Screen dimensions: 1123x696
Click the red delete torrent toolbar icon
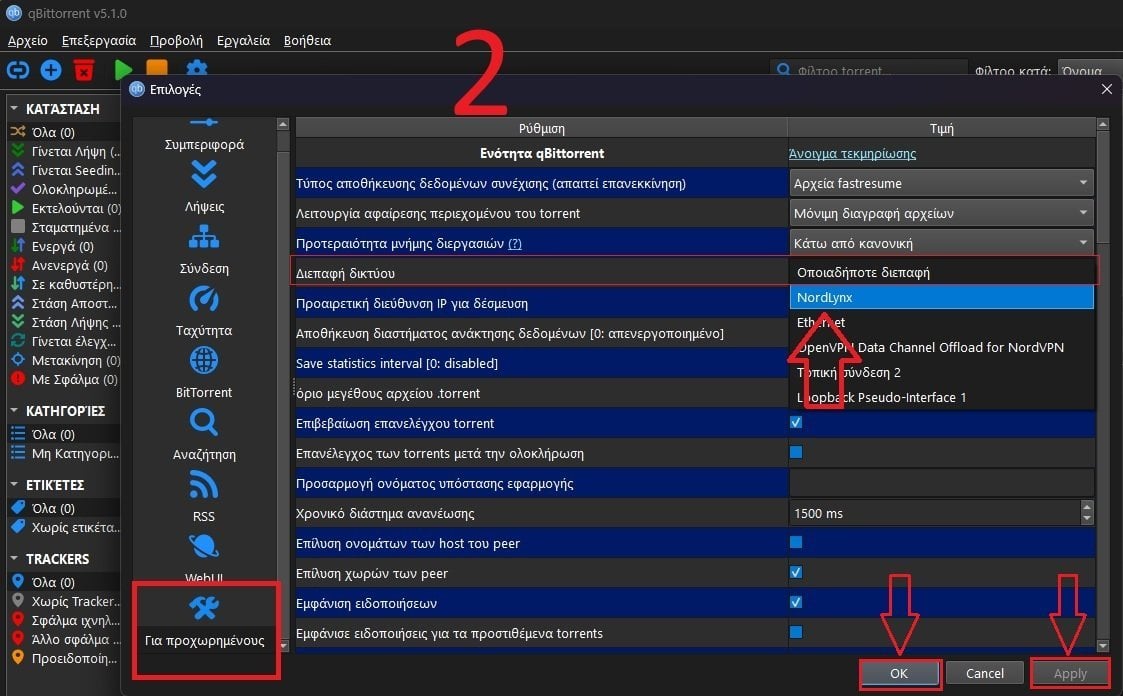coord(84,69)
